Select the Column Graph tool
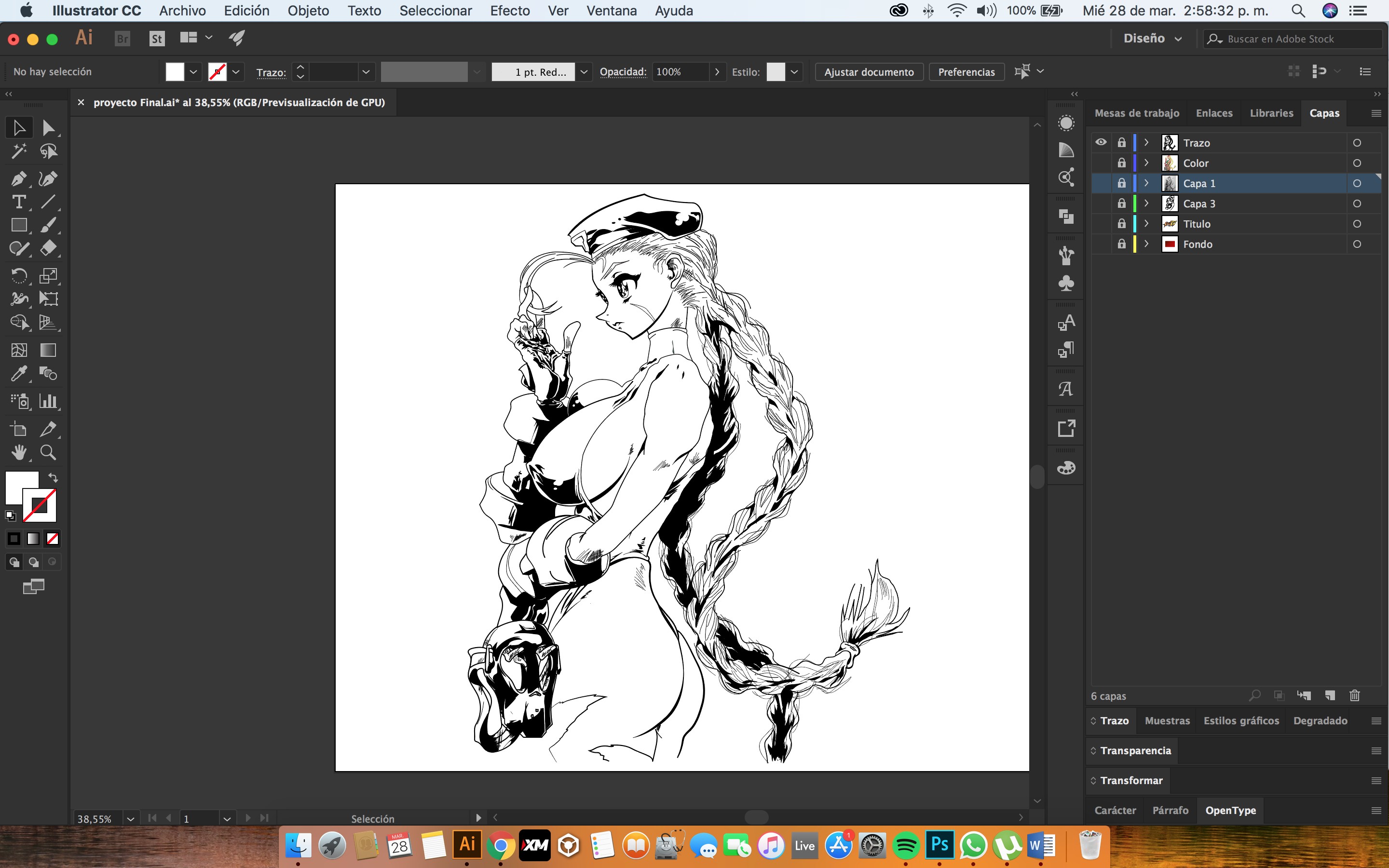 point(48,401)
